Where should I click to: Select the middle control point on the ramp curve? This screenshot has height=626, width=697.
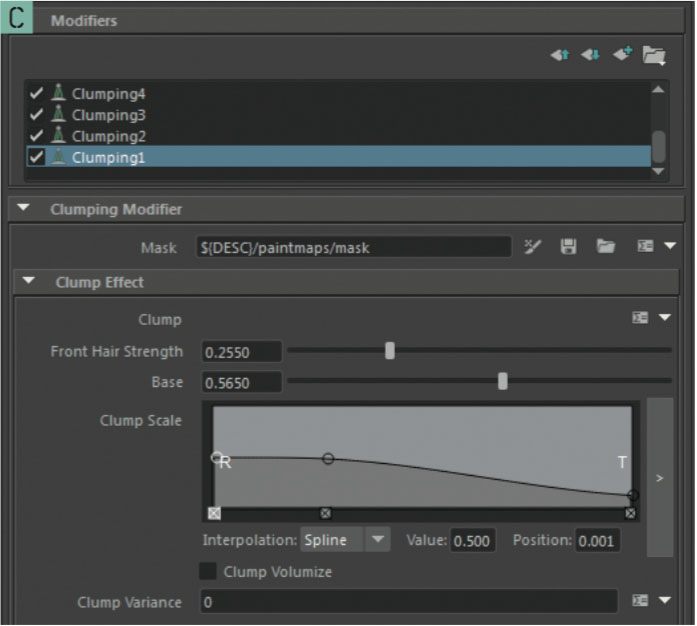pyautogui.click(x=328, y=458)
